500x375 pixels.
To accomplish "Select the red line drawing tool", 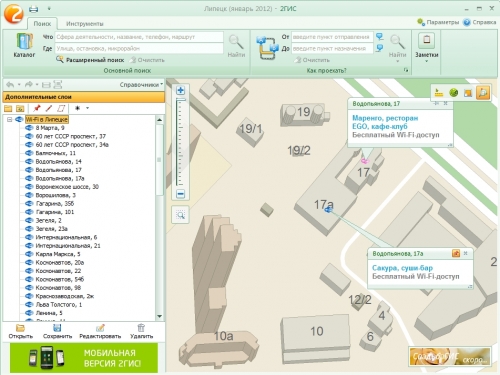I will pyautogui.click(x=49, y=108).
